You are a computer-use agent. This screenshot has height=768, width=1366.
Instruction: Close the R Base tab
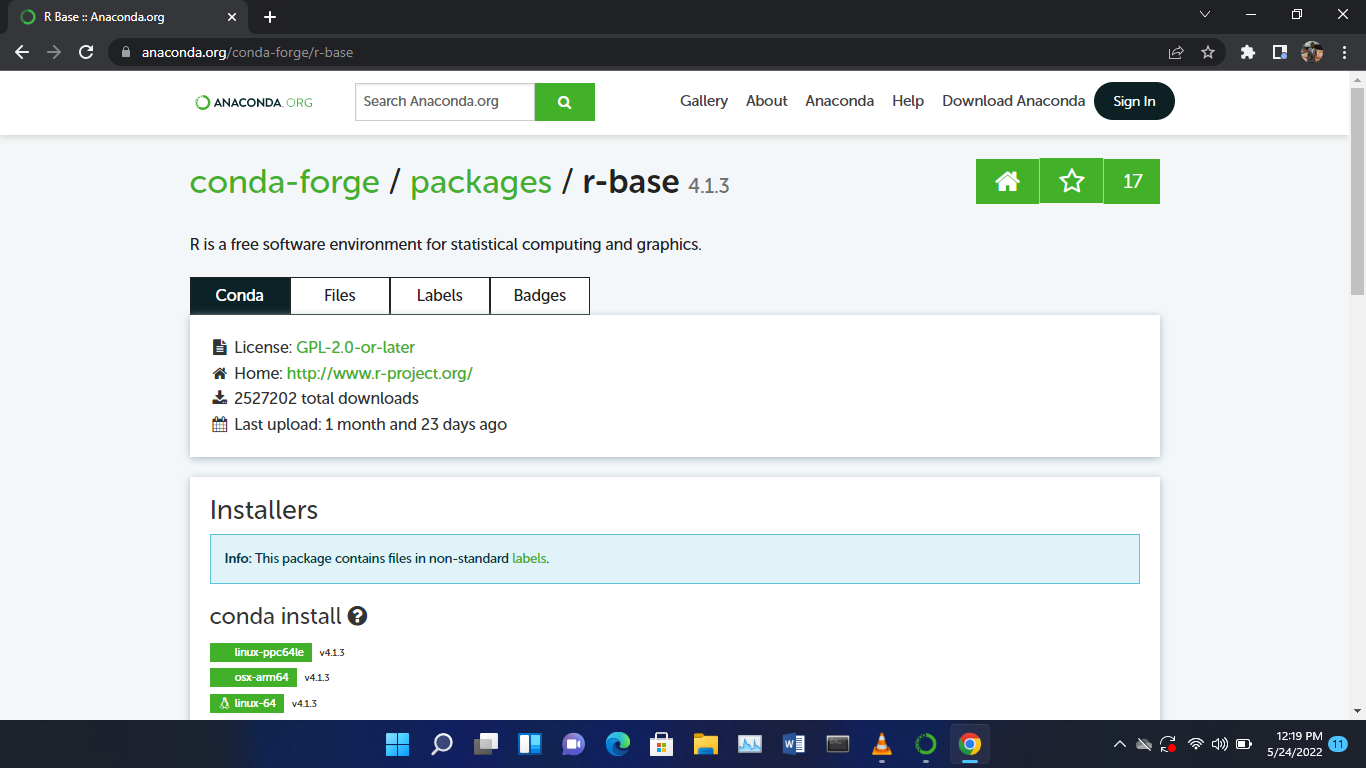(232, 17)
